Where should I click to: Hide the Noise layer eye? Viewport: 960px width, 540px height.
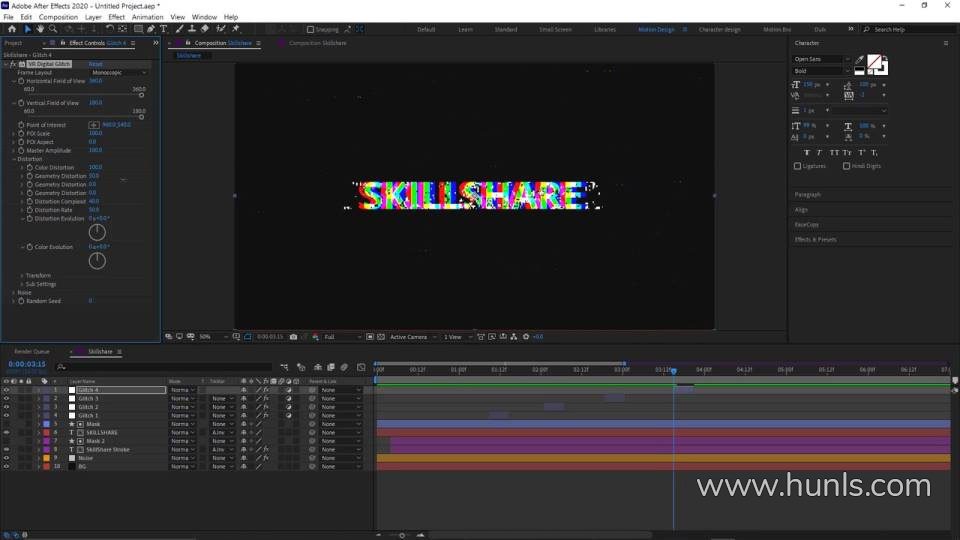pyautogui.click(x=6, y=458)
